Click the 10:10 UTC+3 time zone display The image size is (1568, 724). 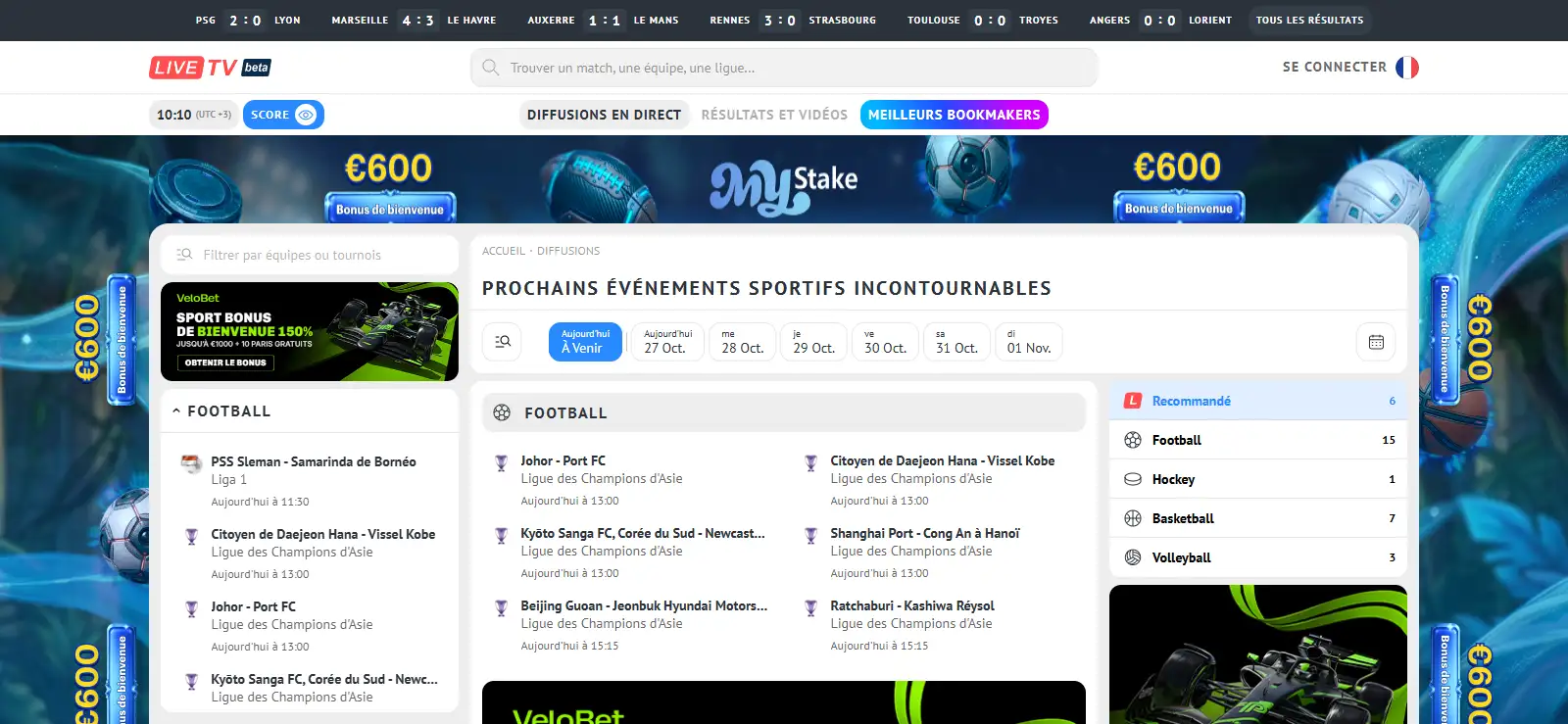(x=194, y=115)
